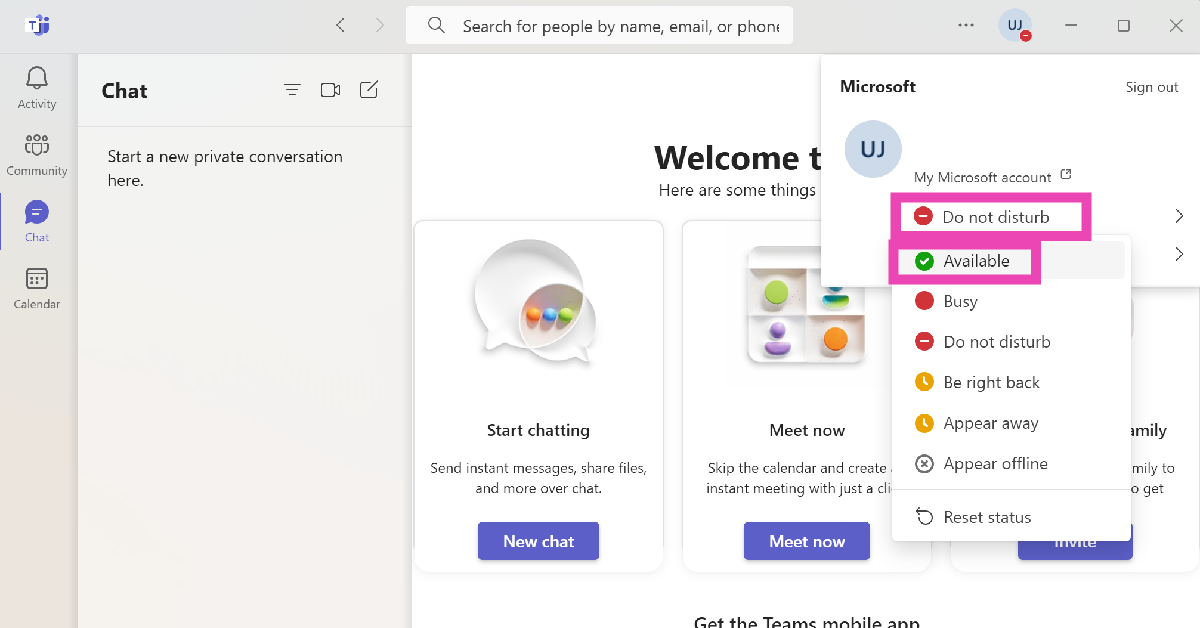Select Appear away status
Viewport: 1200px width, 628px height.
coord(990,423)
